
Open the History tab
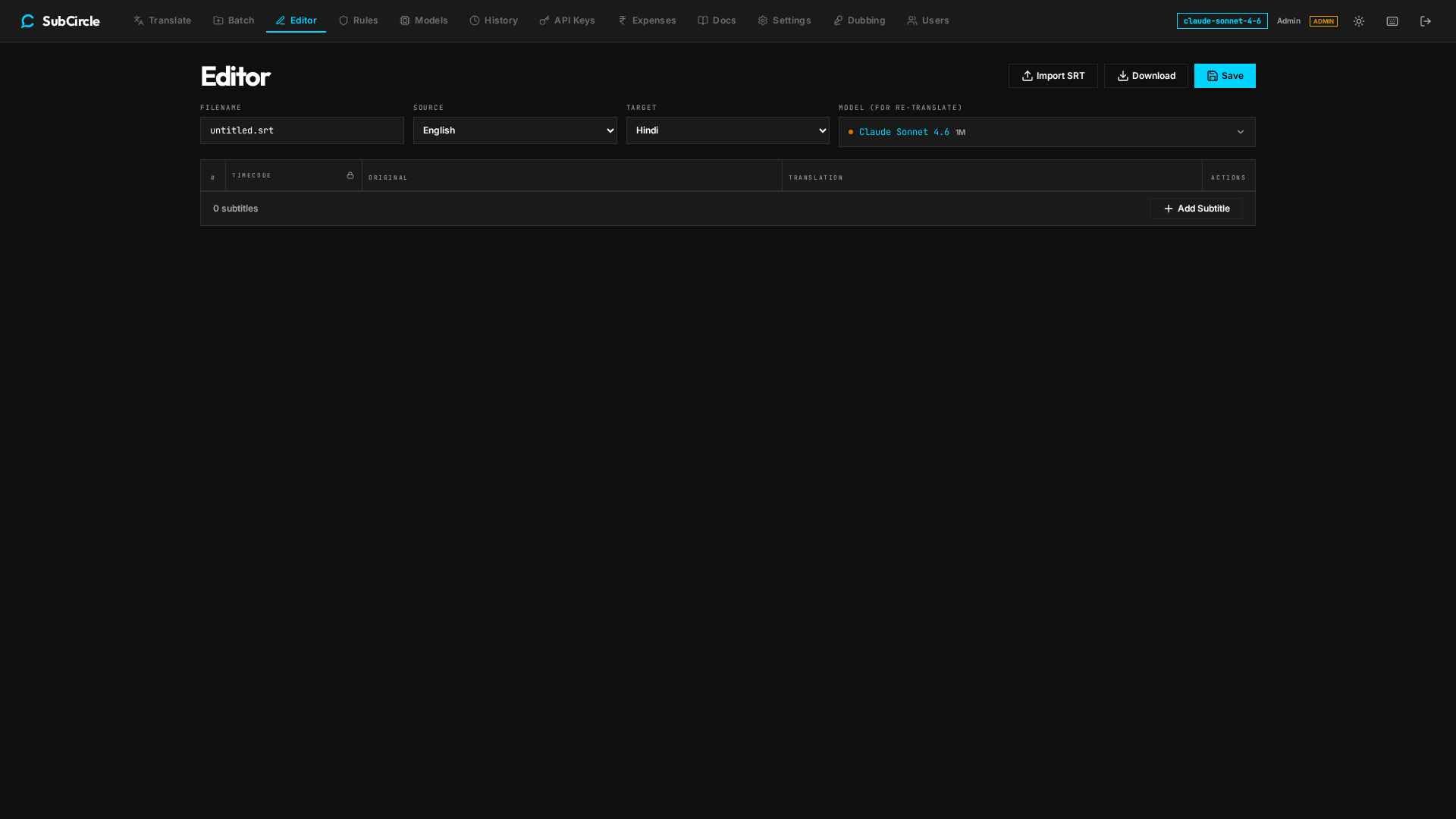point(494,20)
